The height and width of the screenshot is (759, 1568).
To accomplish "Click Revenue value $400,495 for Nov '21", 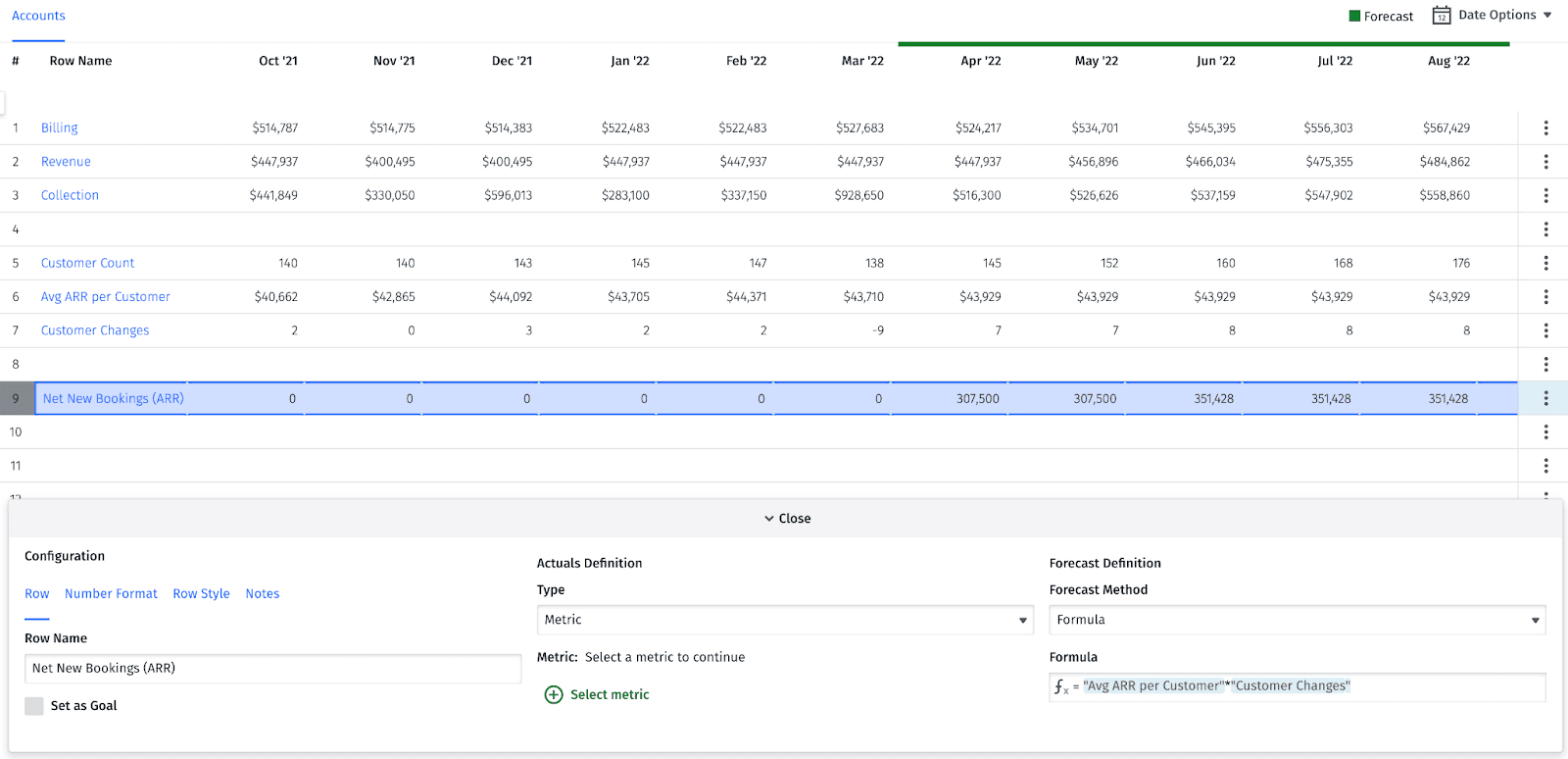I will click(390, 162).
